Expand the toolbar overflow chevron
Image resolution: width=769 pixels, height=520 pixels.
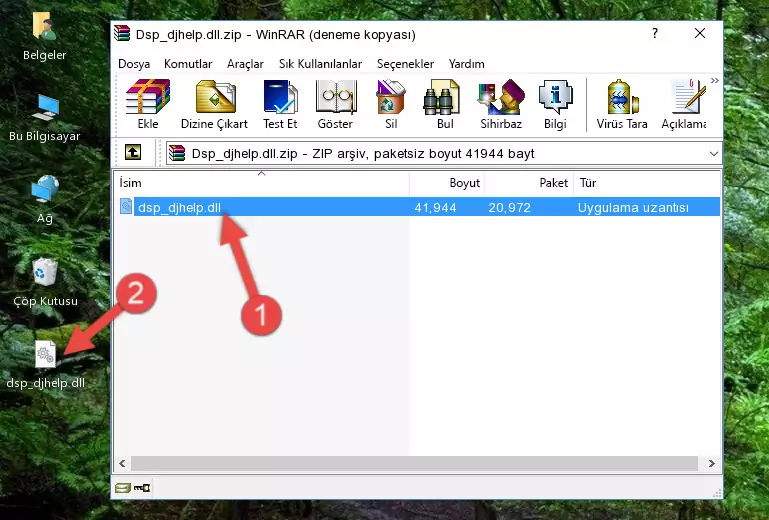point(715,80)
